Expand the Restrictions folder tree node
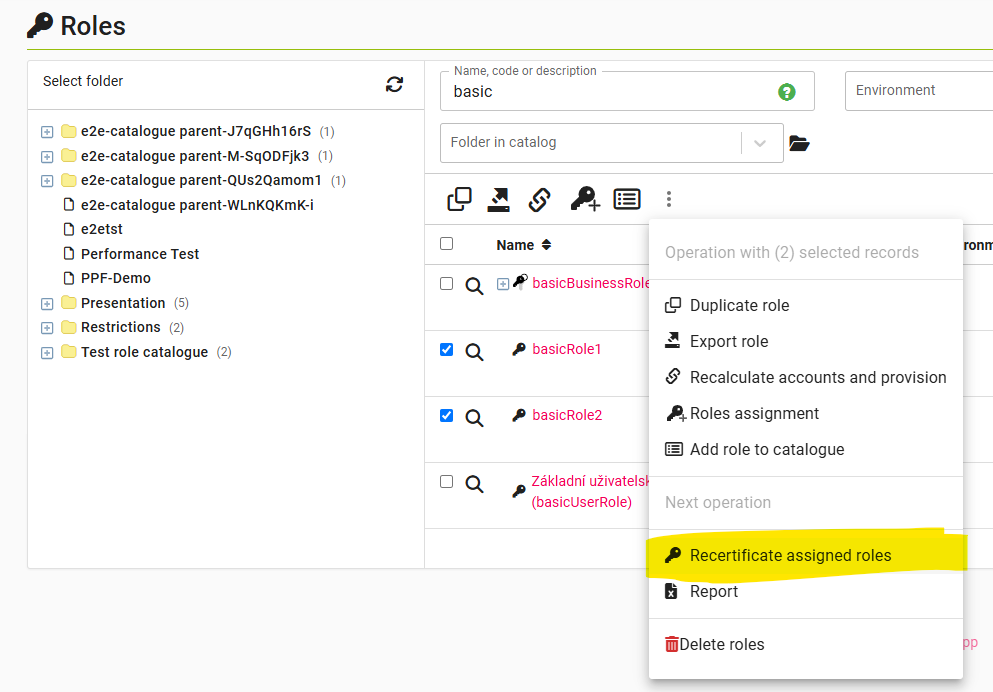Image resolution: width=993 pixels, height=692 pixels. (x=47, y=328)
